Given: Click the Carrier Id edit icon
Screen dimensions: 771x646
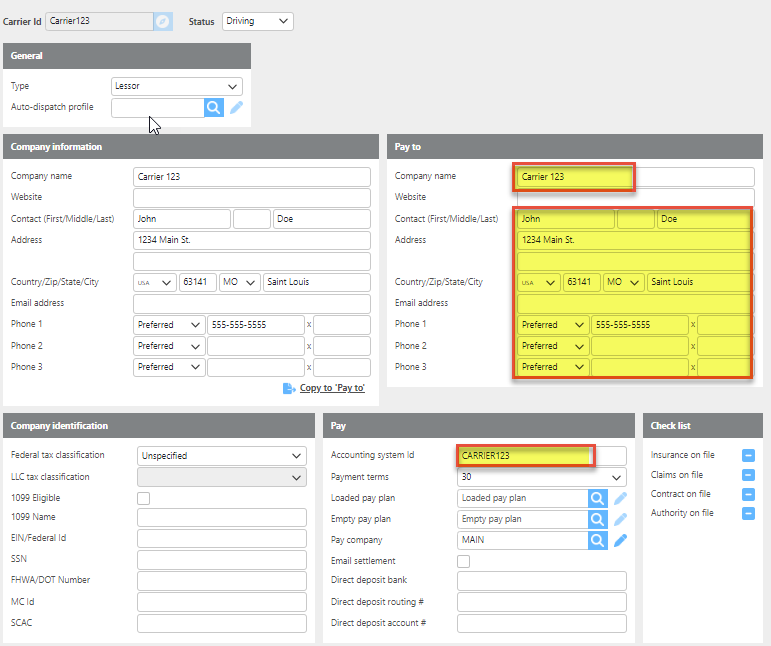Looking at the screenshot, I should (163, 21).
